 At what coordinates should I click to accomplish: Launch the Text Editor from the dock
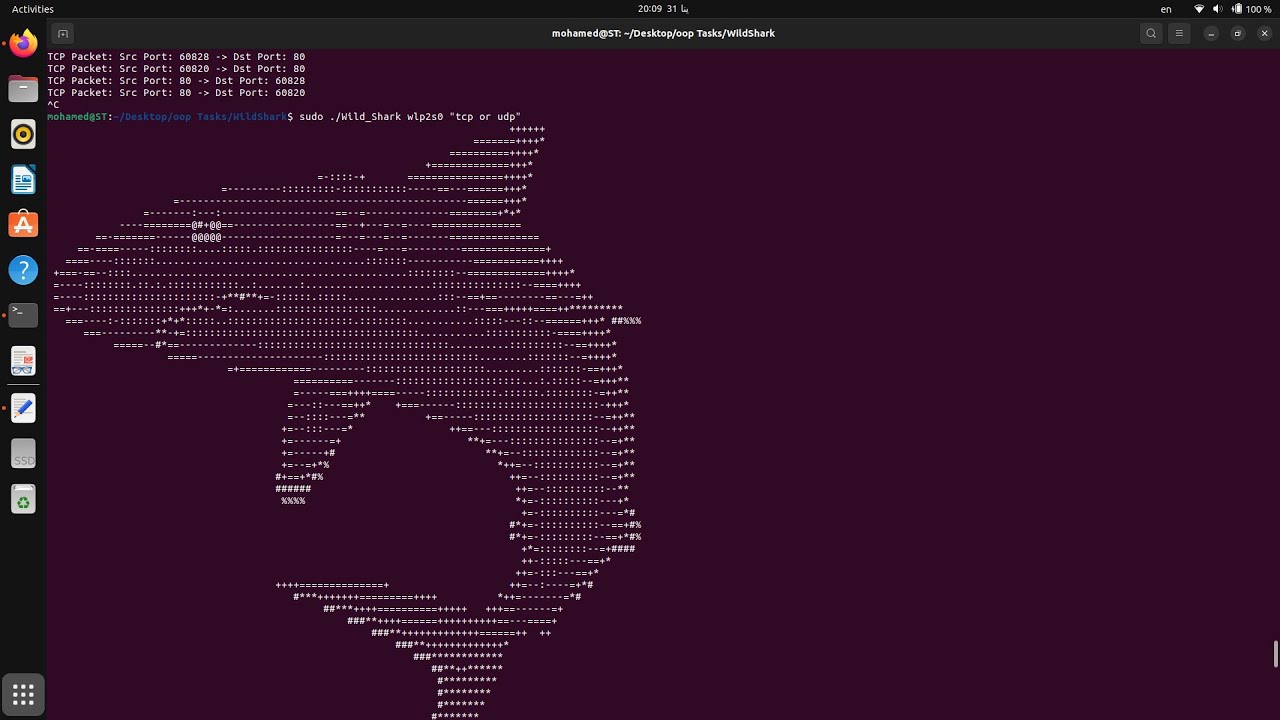[23, 407]
